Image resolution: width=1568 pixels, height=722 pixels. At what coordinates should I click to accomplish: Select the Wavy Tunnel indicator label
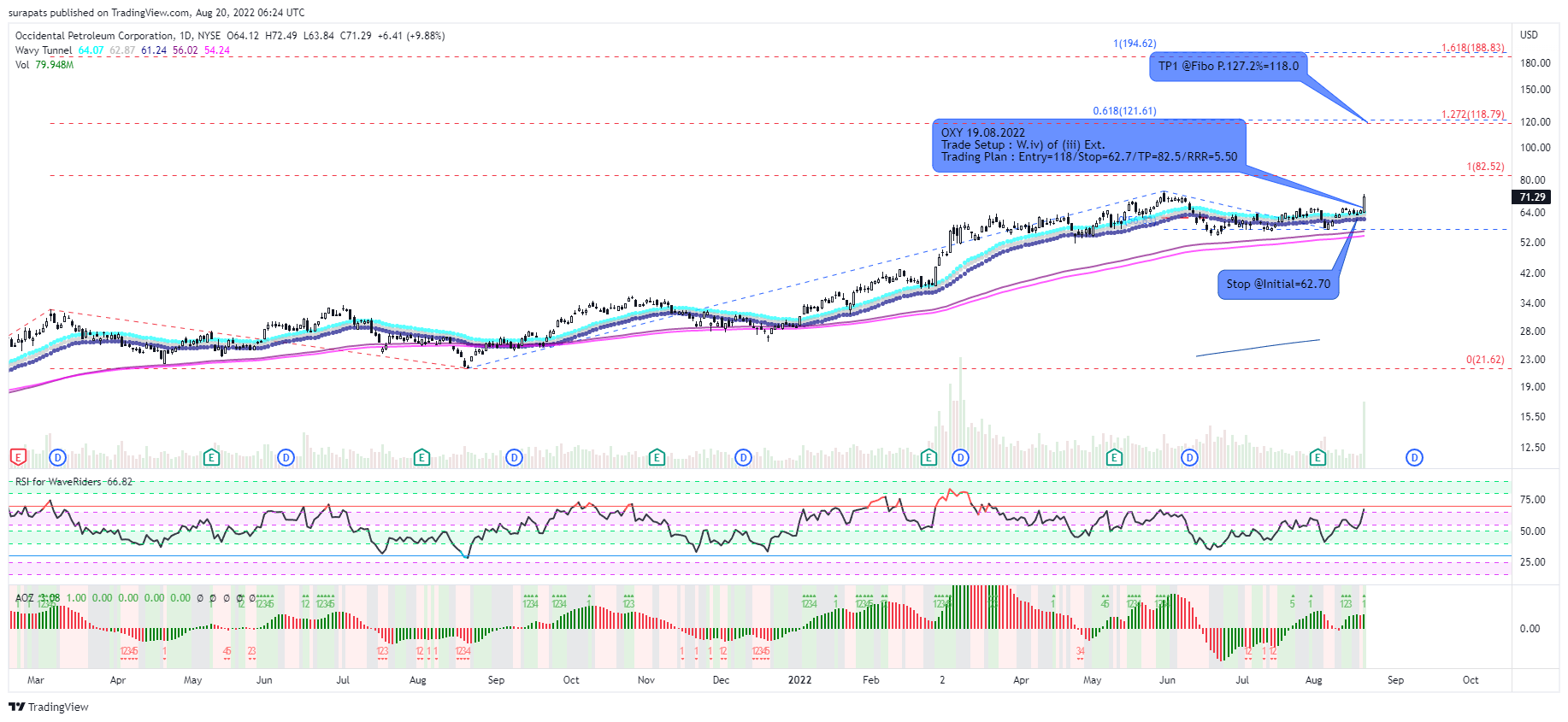click(x=44, y=50)
